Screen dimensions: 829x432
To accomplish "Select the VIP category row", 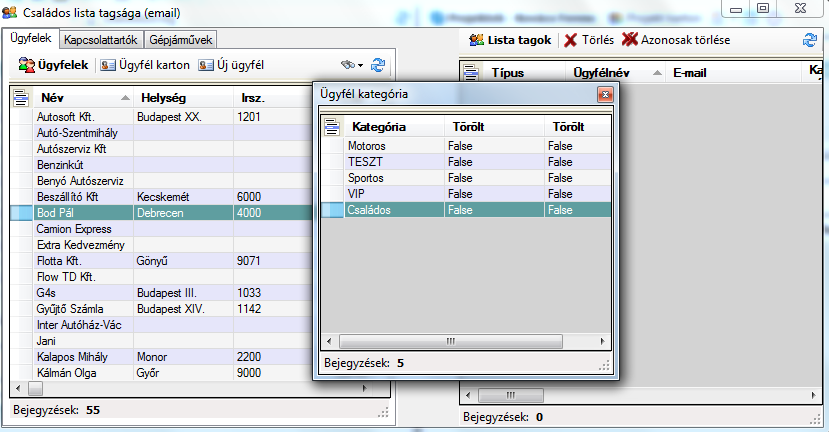I will [466, 194].
